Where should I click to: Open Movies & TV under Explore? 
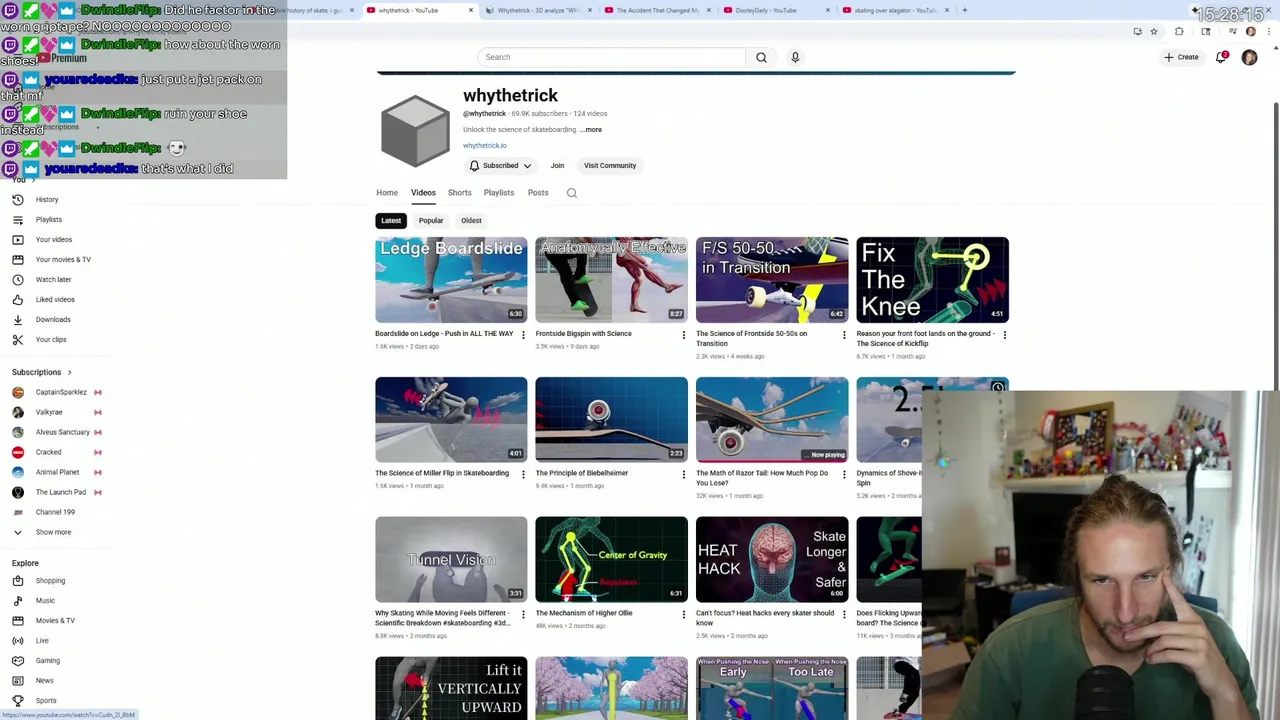click(x=55, y=620)
